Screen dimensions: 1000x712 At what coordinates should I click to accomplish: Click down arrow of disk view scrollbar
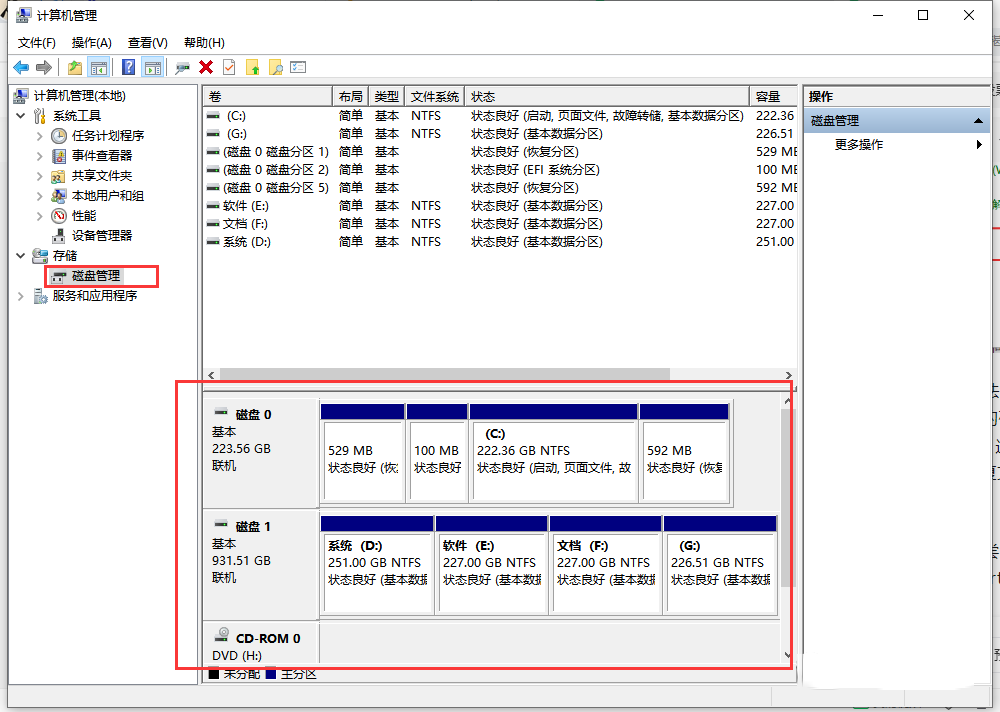coord(788,655)
